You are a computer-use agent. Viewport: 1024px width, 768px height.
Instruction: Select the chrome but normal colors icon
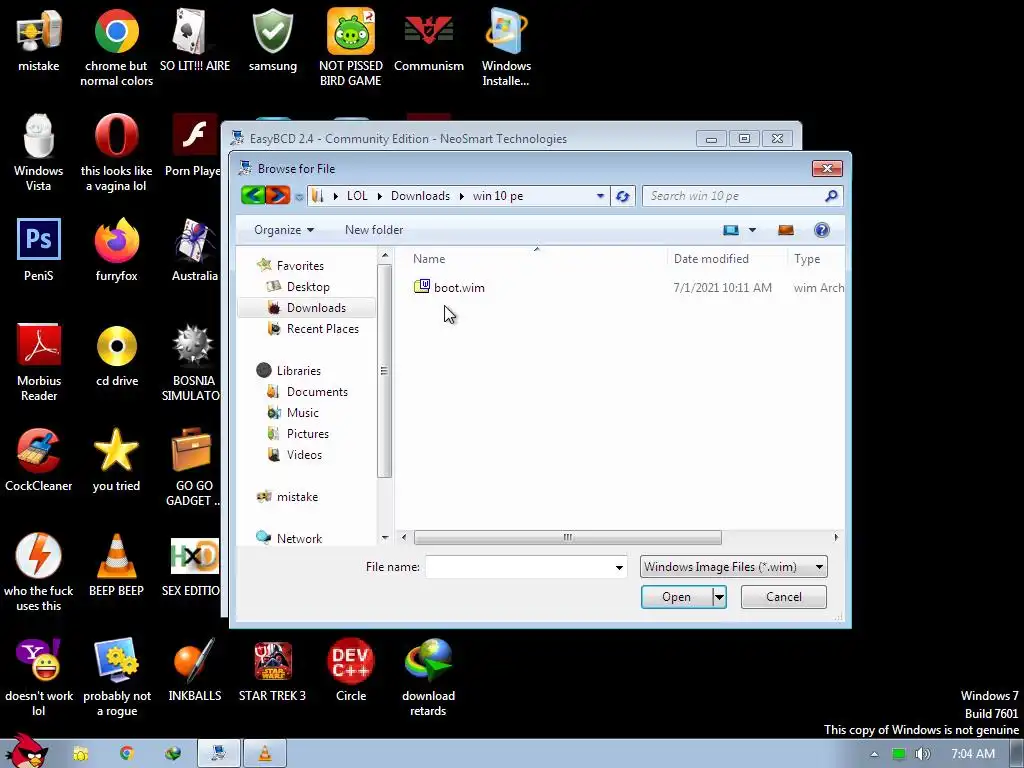(116, 47)
